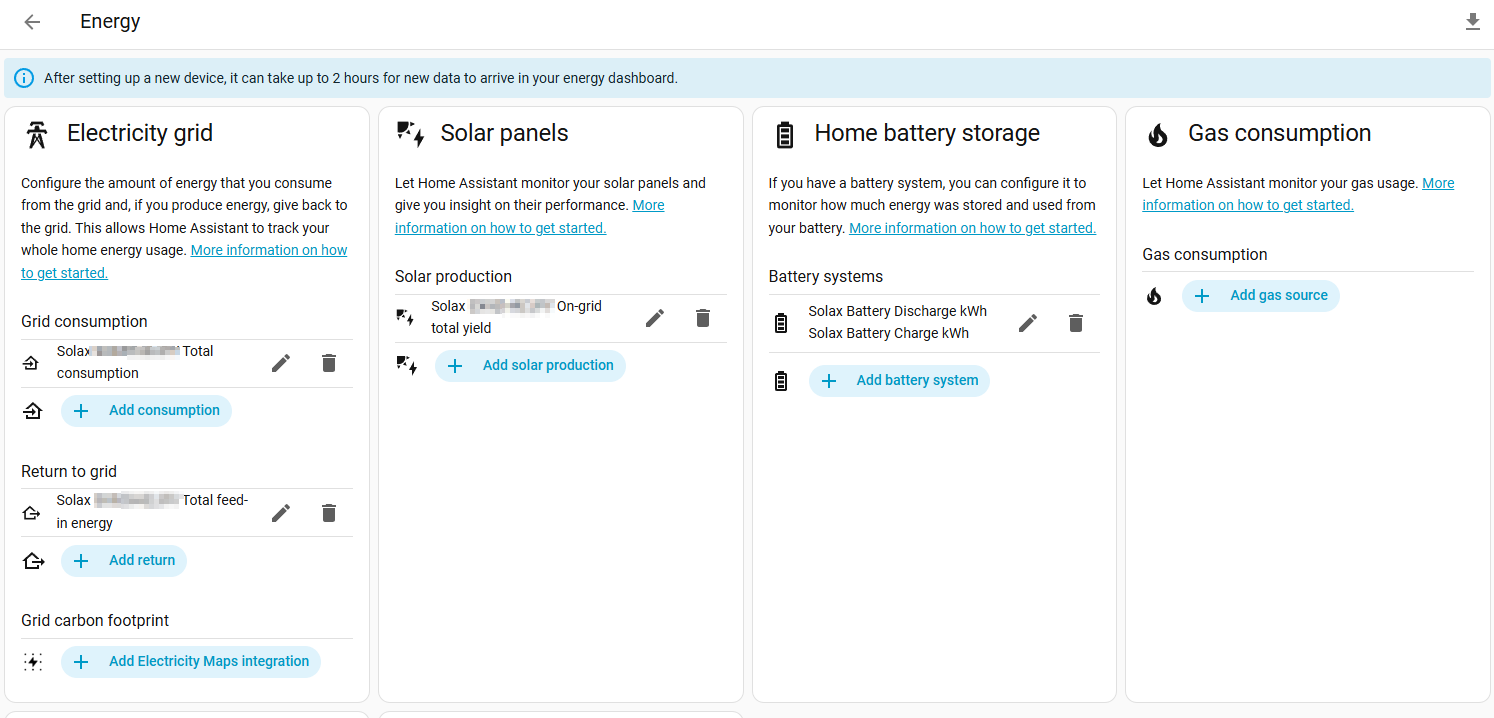Screen dimensions: 1494x718
Task: Click Add solar production
Action: click(530, 366)
